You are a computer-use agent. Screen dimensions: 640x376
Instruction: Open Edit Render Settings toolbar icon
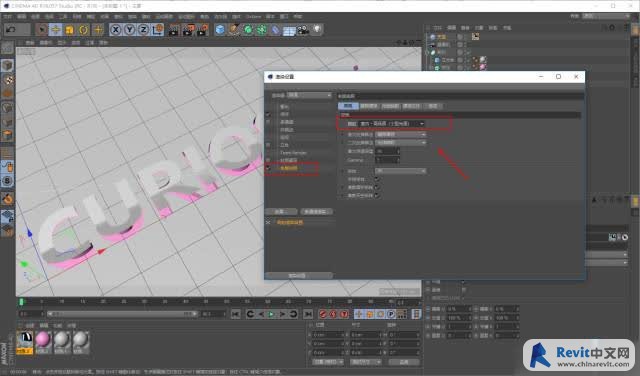coord(202,30)
